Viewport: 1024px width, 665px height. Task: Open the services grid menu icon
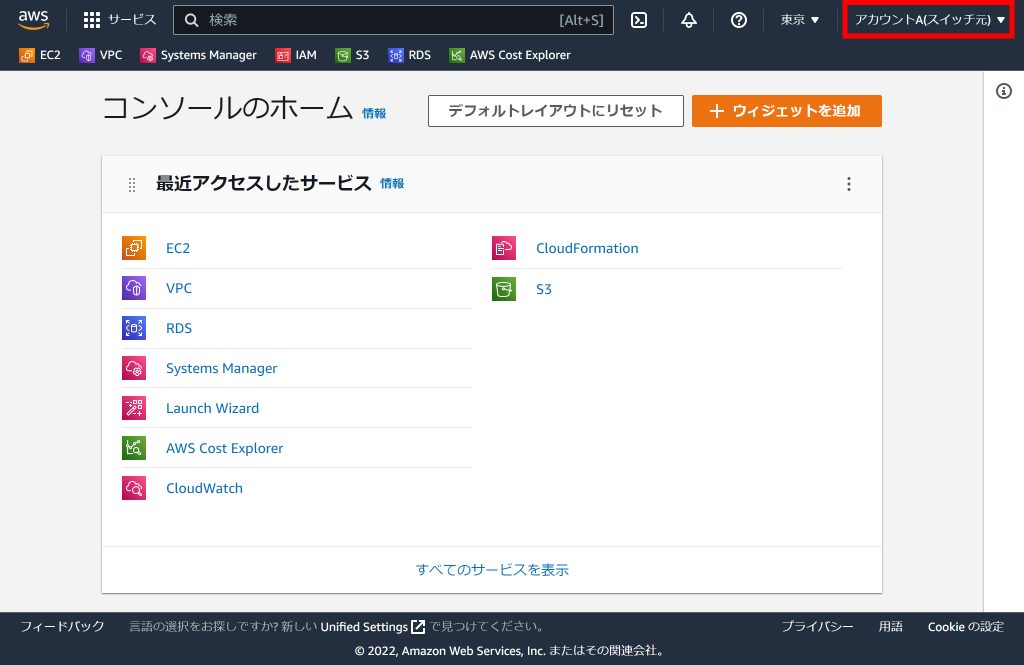(x=92, y=20)
